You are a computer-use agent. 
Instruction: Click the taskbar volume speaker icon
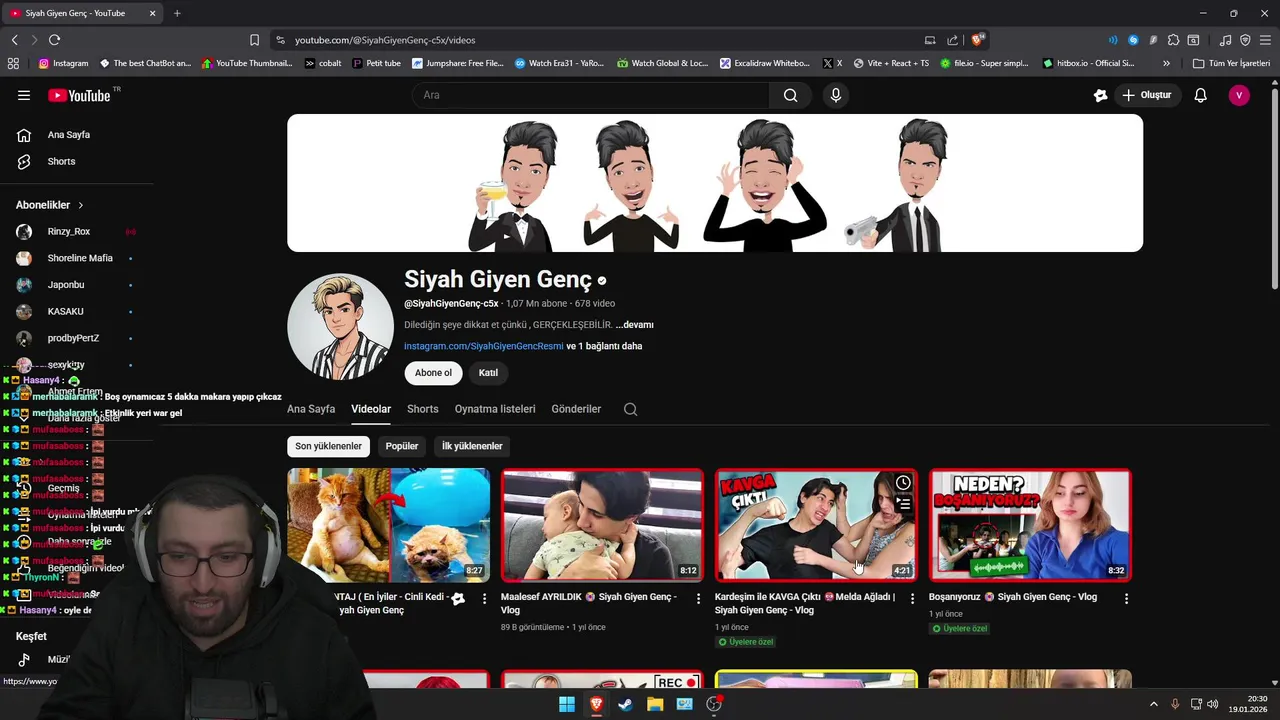pos(1211,704)
